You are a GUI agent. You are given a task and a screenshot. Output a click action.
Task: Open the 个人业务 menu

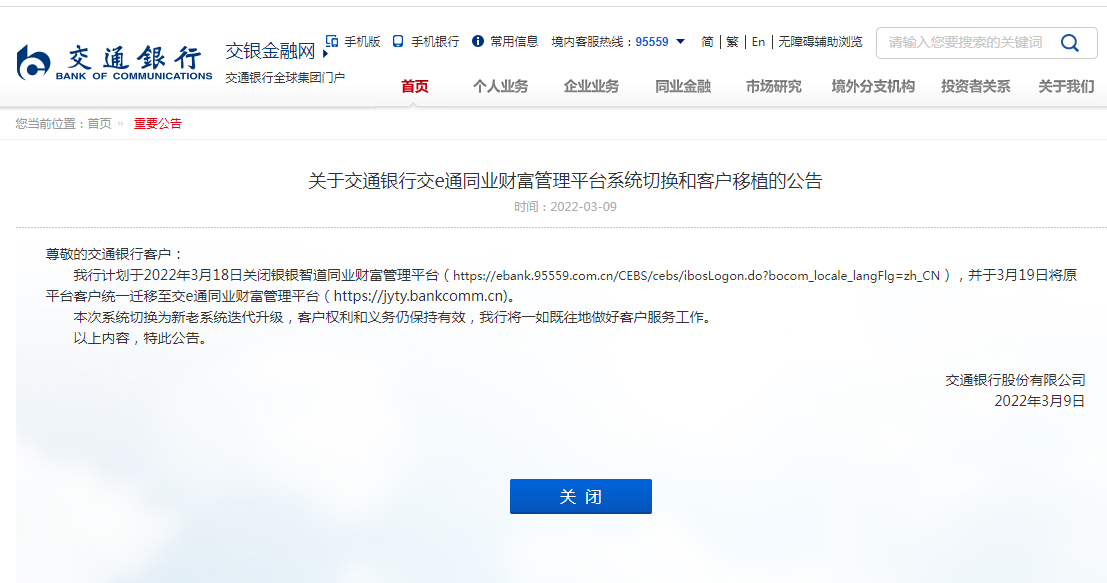501,86
